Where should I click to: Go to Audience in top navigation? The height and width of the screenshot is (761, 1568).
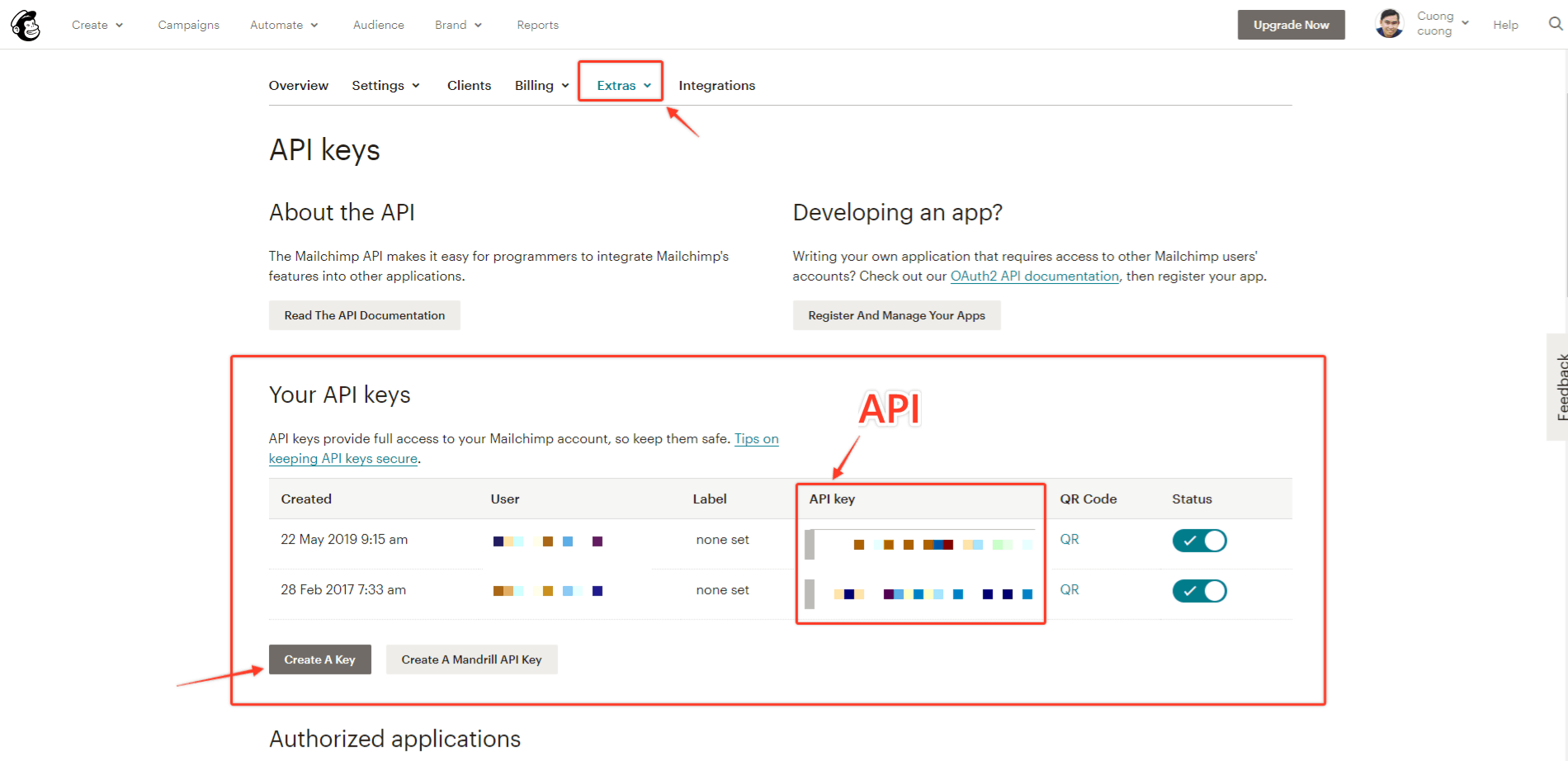tap(379, 25)
